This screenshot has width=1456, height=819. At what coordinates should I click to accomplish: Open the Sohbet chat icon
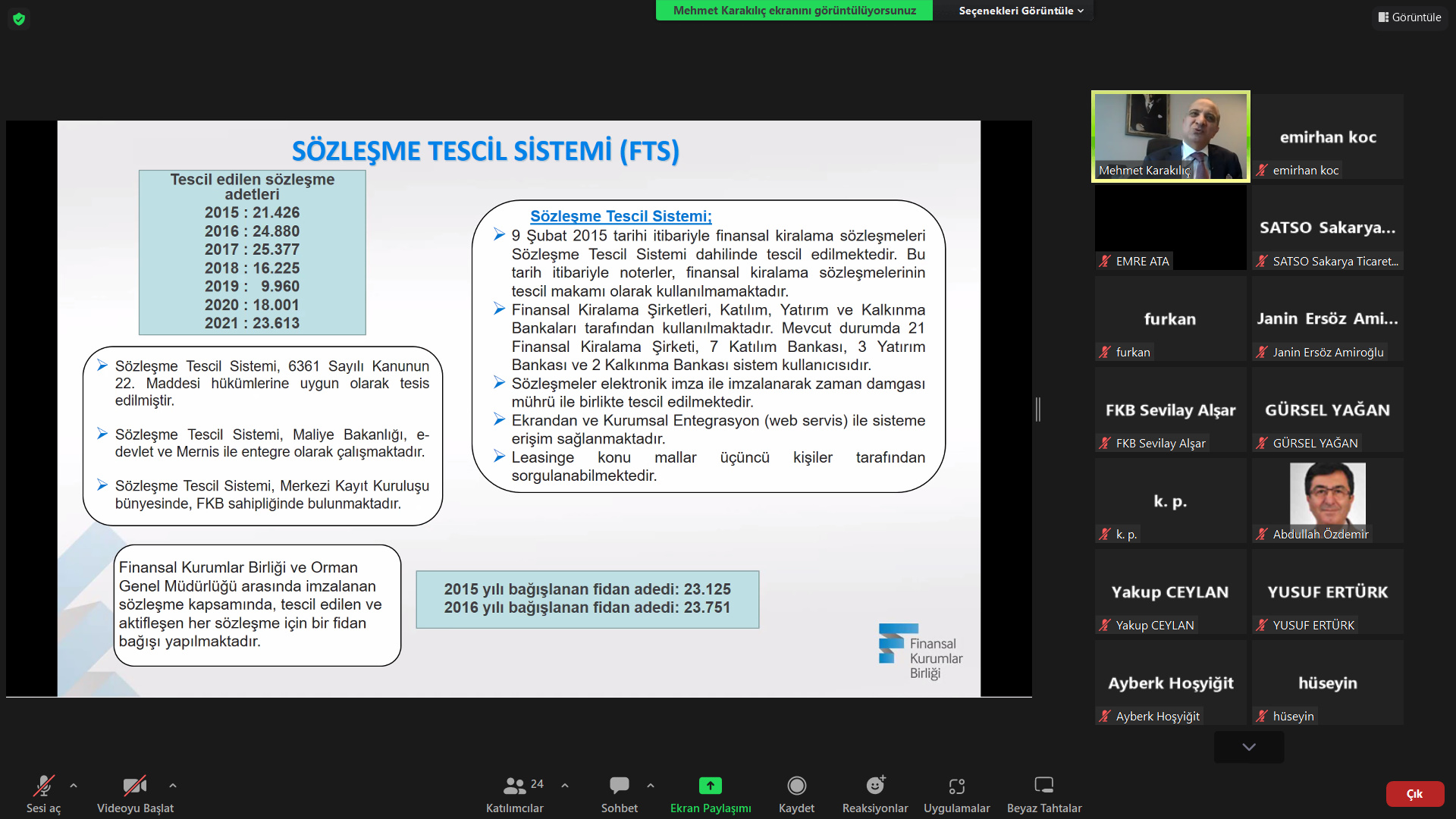point(620,786)
